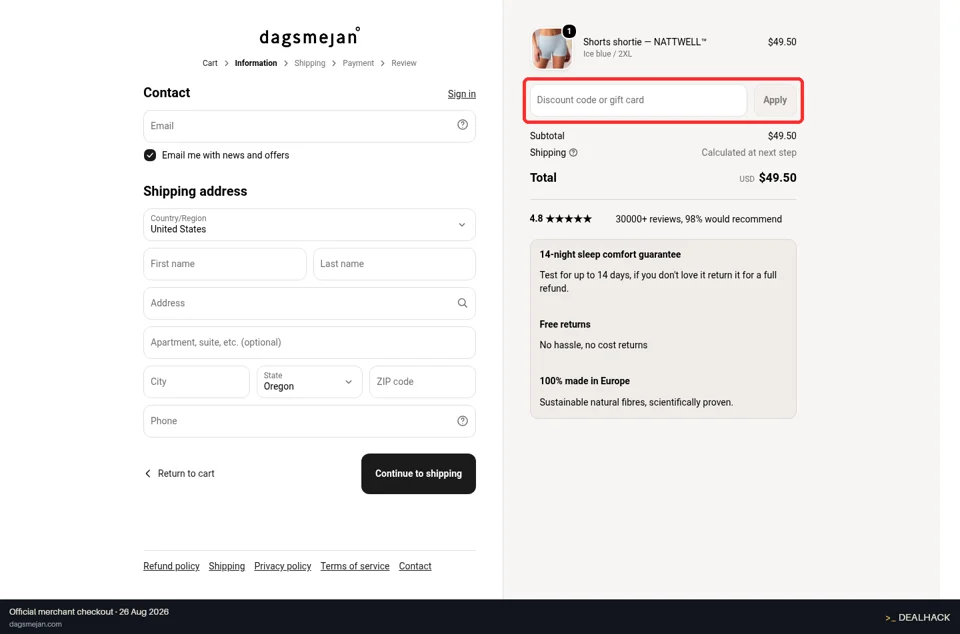Focus the Last name field
960x634 pixels.
tap(394, 264)
